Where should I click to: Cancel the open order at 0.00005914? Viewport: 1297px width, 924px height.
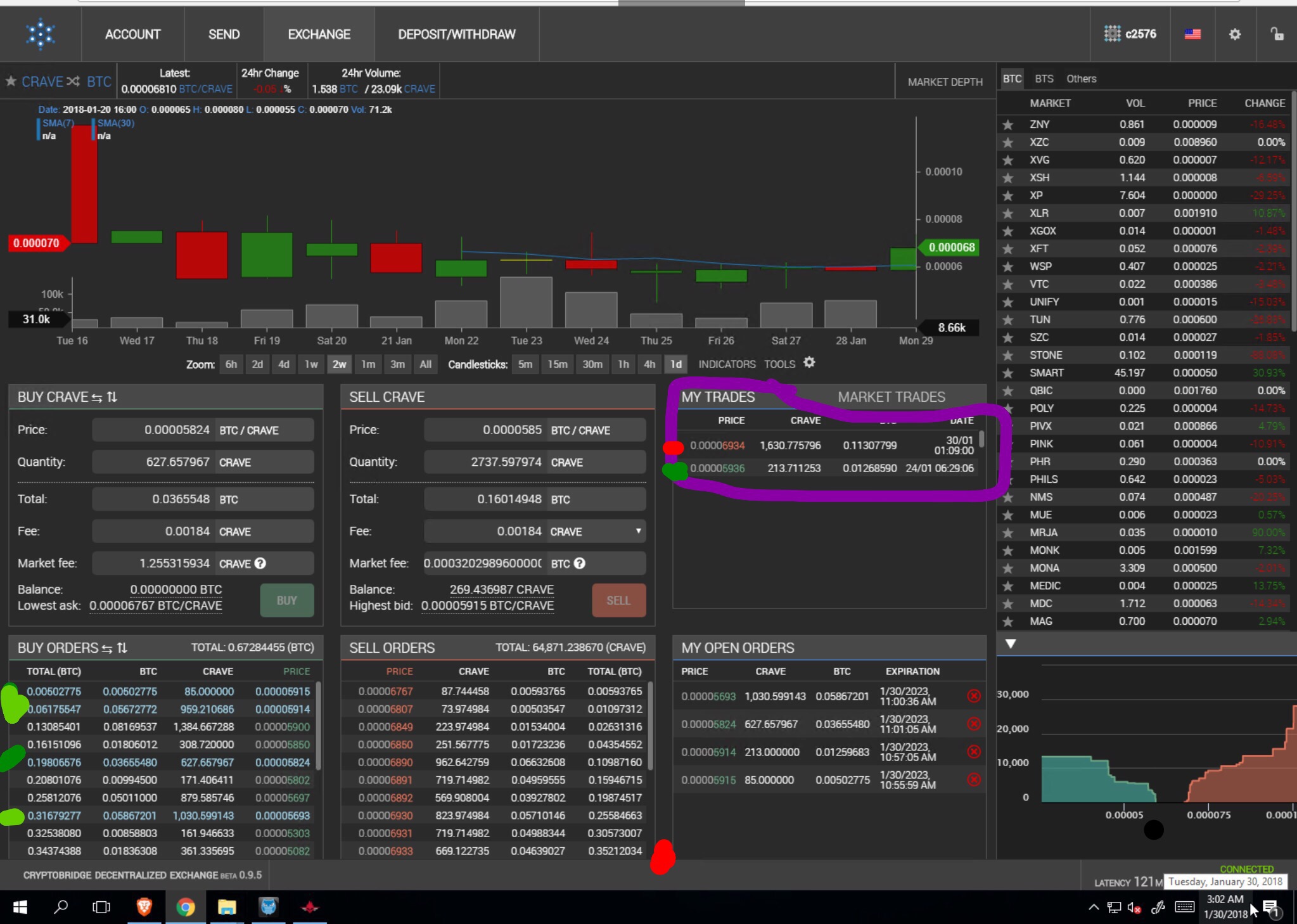[974, 752]
